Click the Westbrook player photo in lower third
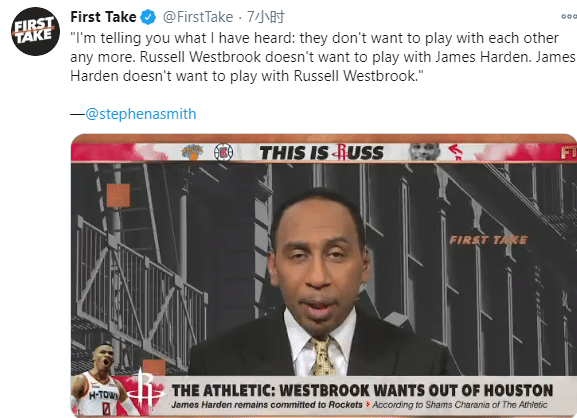The height and width of the screenshot is (418, 577). point(98,380)
